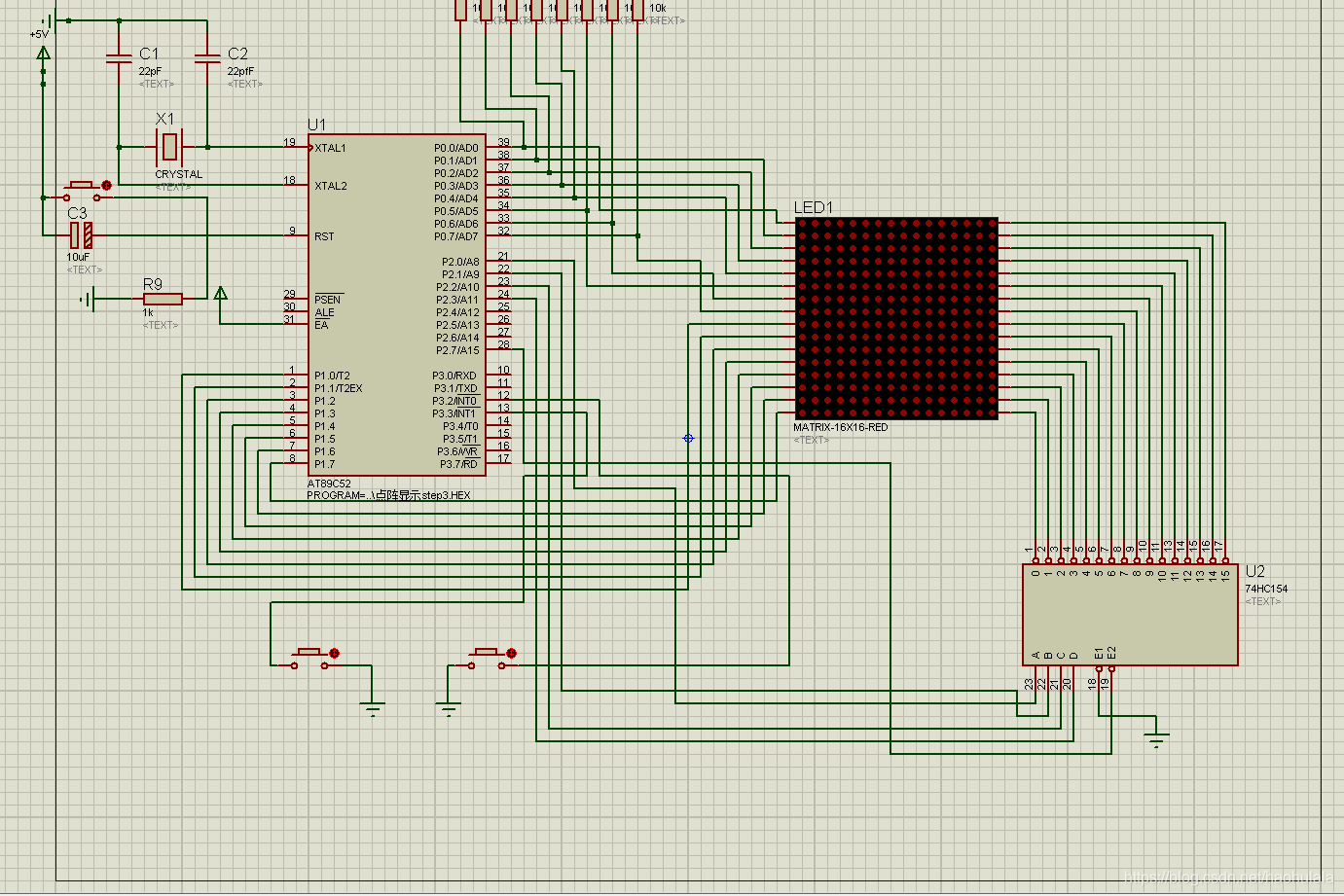
Task: Click the PROGRAM= HEX file property text
Action: (x=388, y=495)
